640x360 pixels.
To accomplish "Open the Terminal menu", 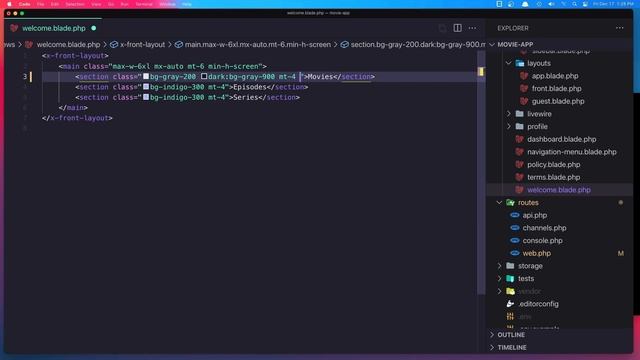I will pos(144,4).
